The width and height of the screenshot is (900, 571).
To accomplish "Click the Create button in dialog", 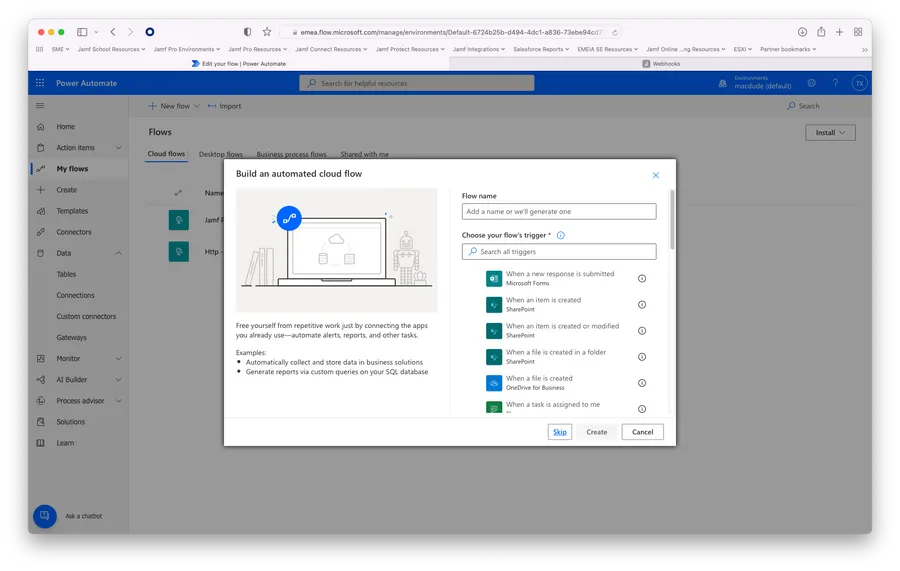I will click(596, 432).
